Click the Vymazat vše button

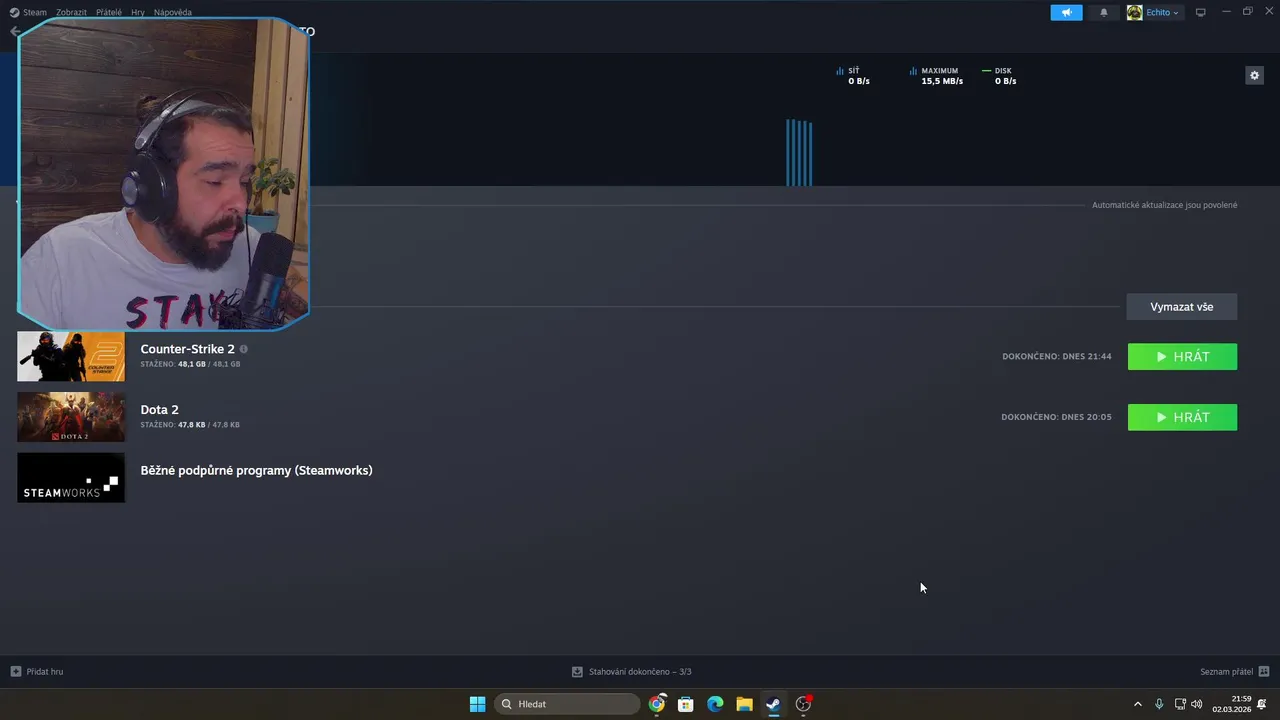point(1182,307)
